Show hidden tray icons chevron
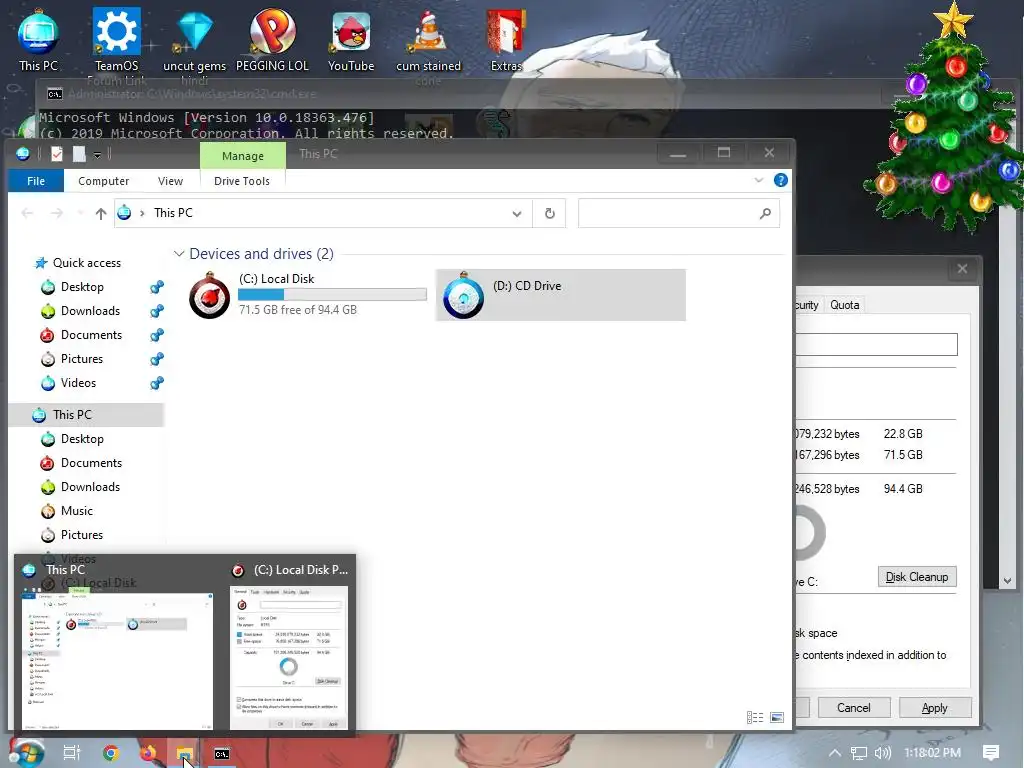The height and width of the screenshot is (768, 1024). tap(835, 753)
